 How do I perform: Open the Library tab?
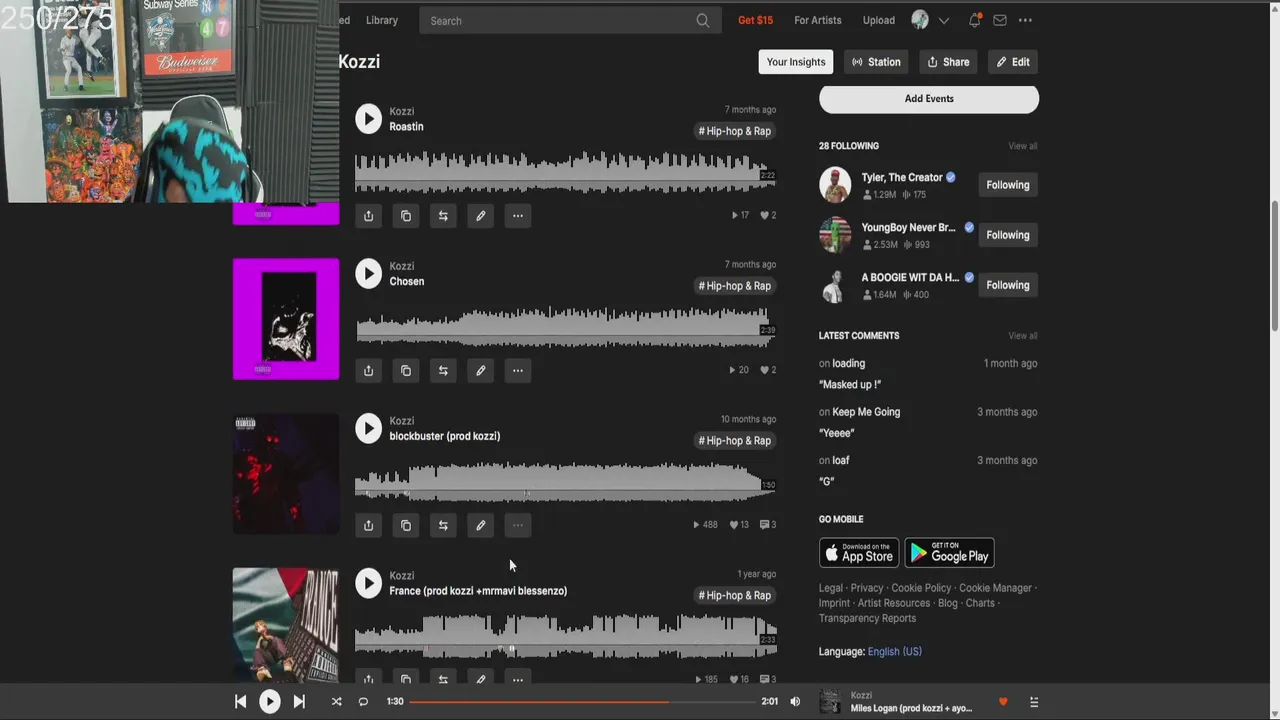382,20
